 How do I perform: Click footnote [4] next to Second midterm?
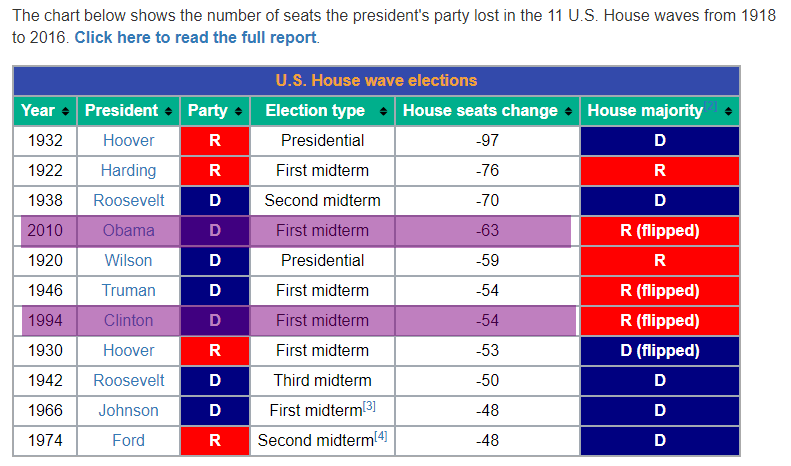[381, 436]
